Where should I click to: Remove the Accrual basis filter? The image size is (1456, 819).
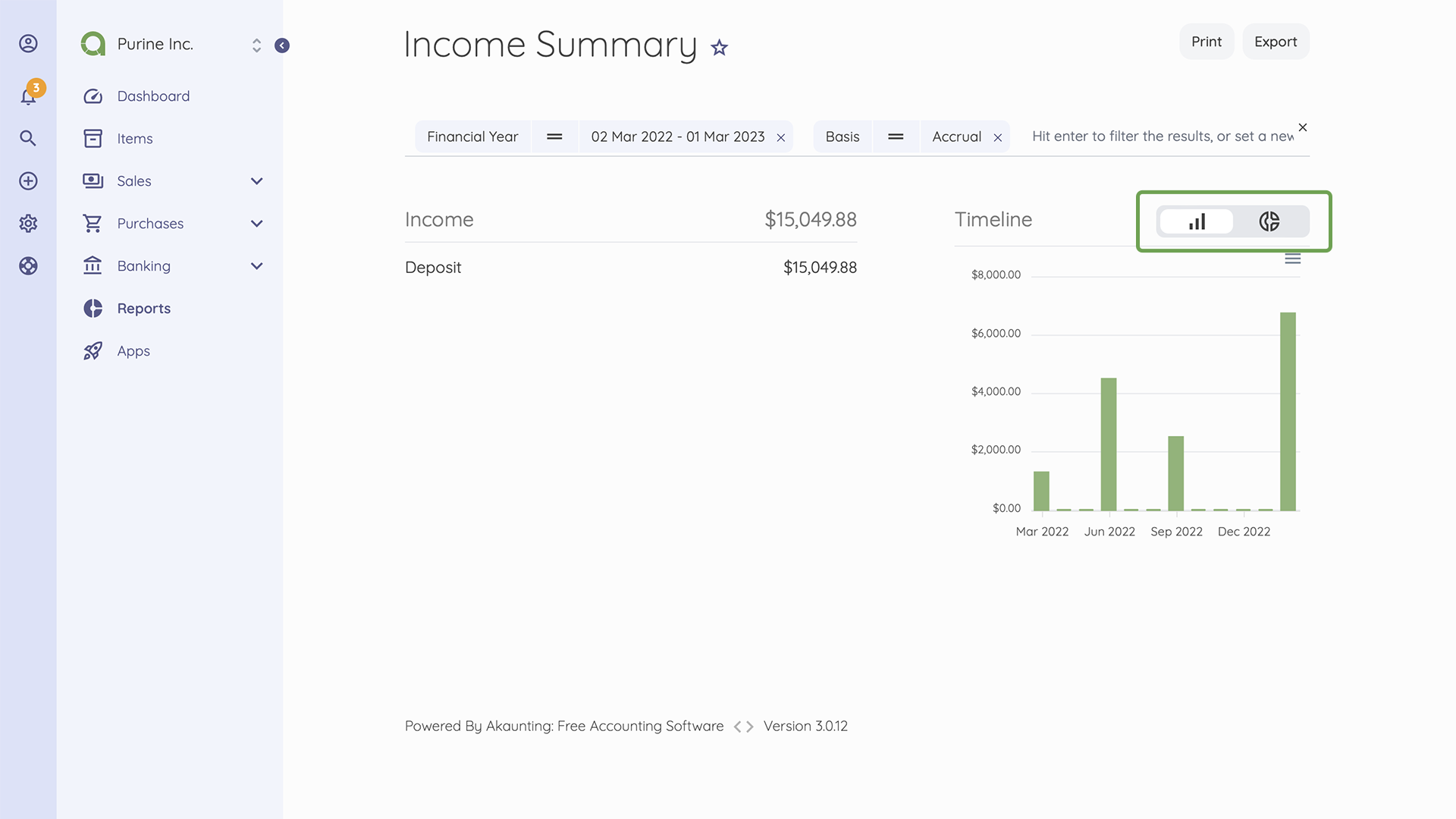998,136
